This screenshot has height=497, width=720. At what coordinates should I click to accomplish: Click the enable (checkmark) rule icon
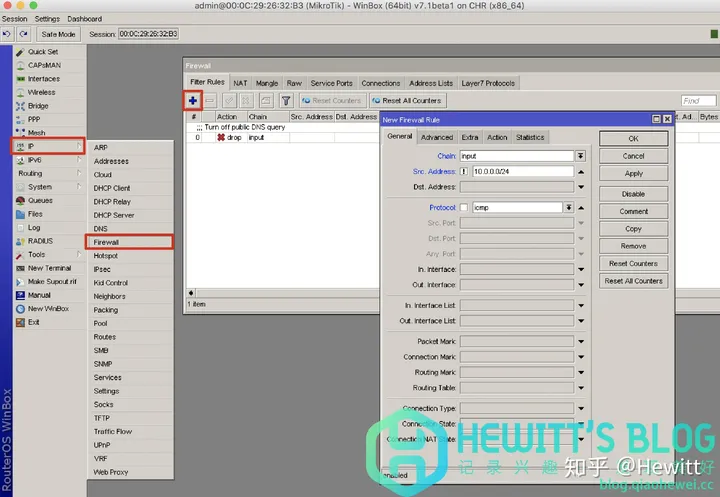(x=229, y=101)
